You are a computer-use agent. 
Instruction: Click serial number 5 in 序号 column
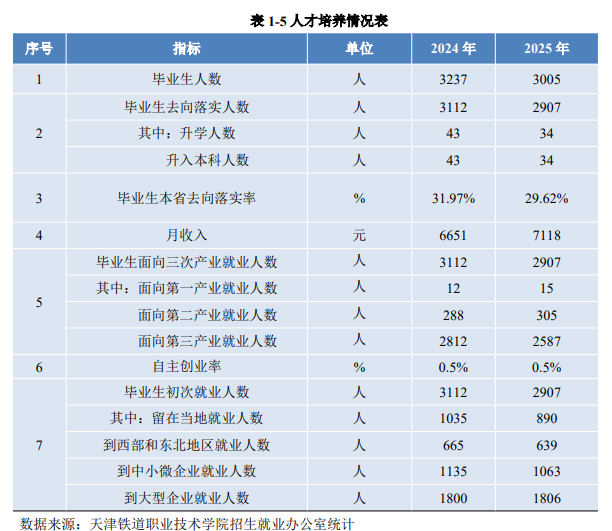tap(39, 303)
